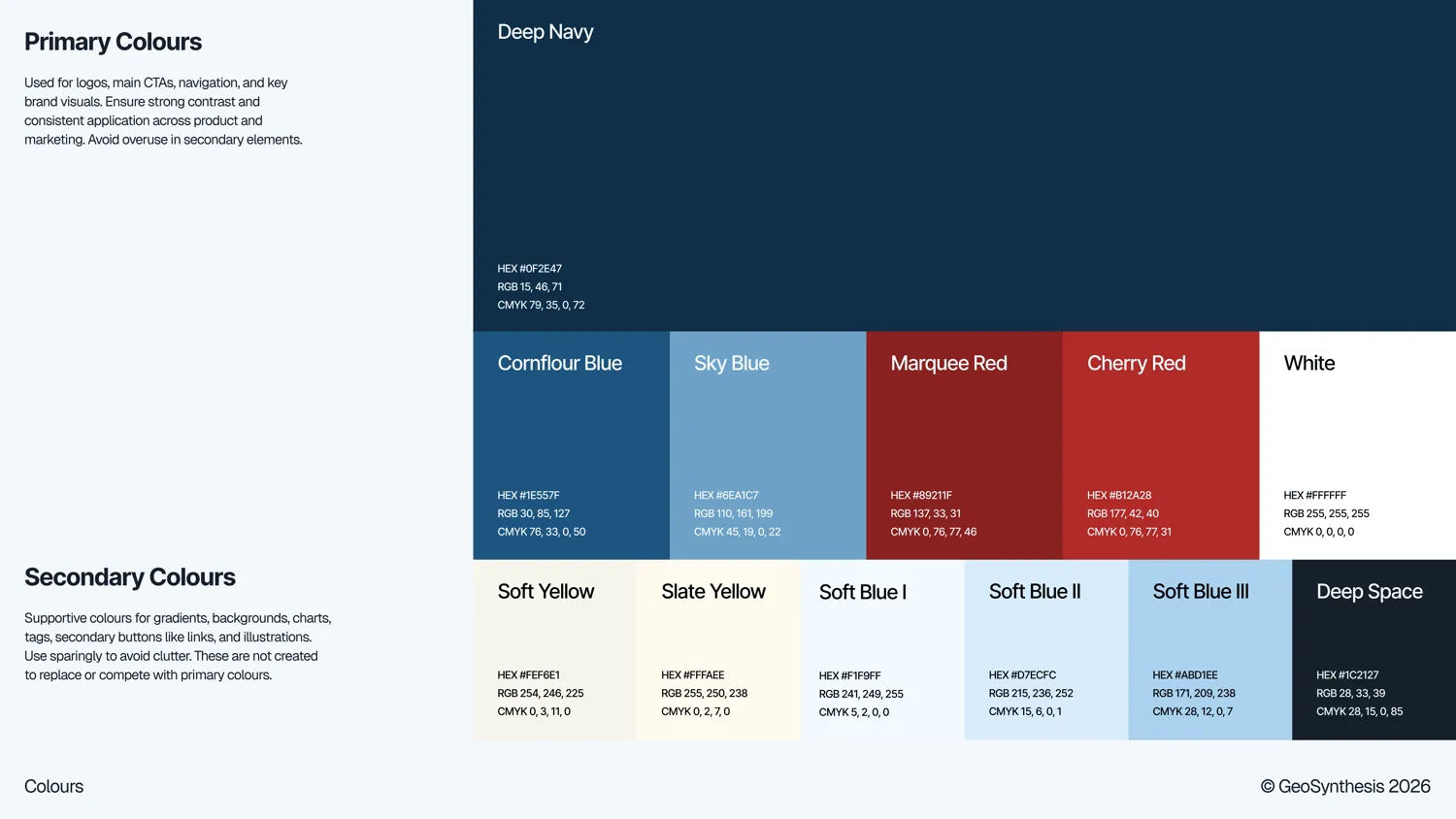1456x819 pixels.
Task: Select the text RGB 254, 246, 225
Action: 541,694
